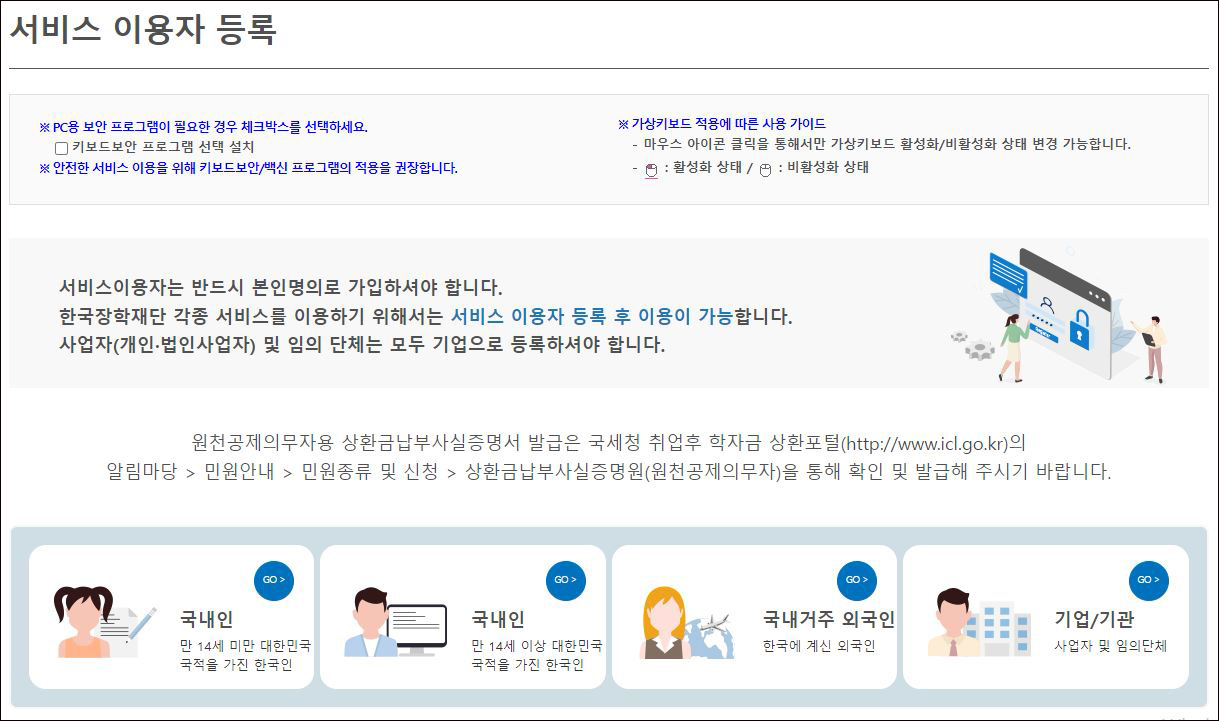The width and height of the screenshot is (1219, 721).
Task: Click 사업자(개인·법인사업자) 및 임의 단체 line
Action: pos(362,346)
